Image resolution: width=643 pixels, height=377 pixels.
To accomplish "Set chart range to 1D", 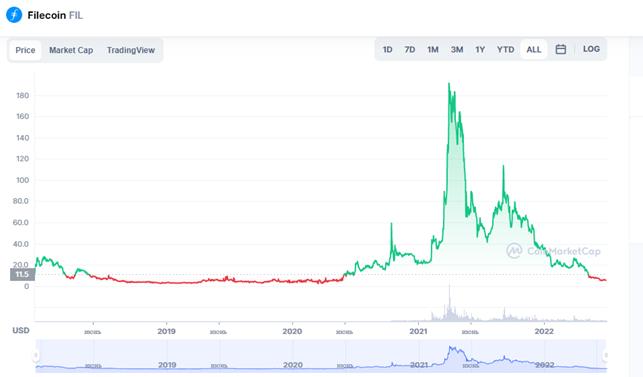I will click(x=388, y=50).
